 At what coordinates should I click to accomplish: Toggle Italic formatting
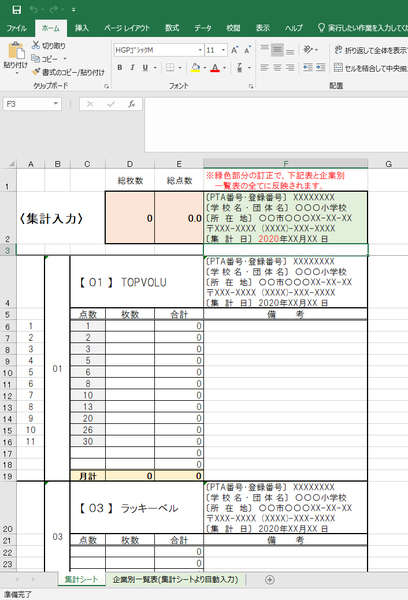pyautogui.click(x=132, y=68)
